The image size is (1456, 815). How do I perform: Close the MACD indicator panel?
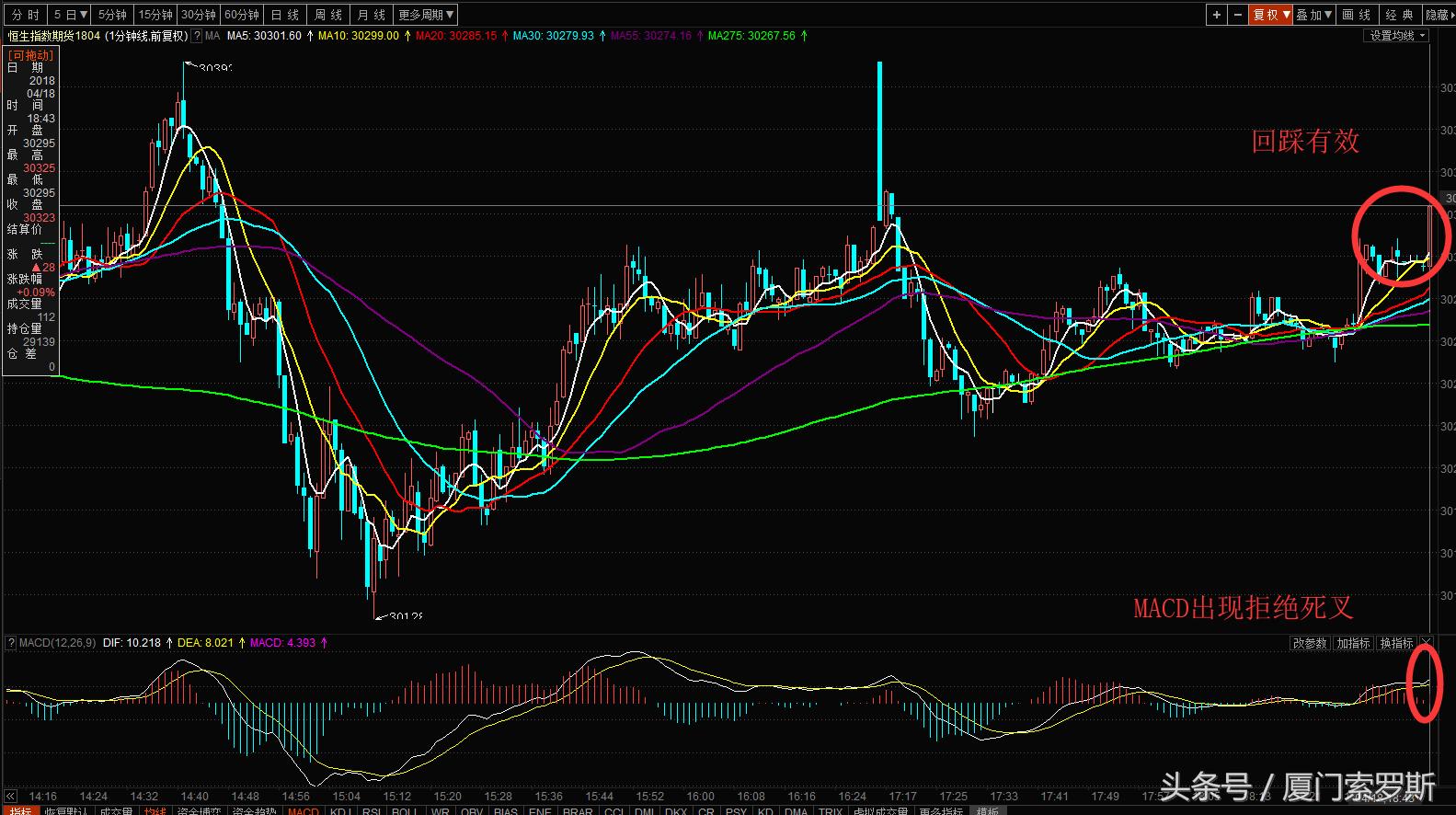[x=1427, y=643]
